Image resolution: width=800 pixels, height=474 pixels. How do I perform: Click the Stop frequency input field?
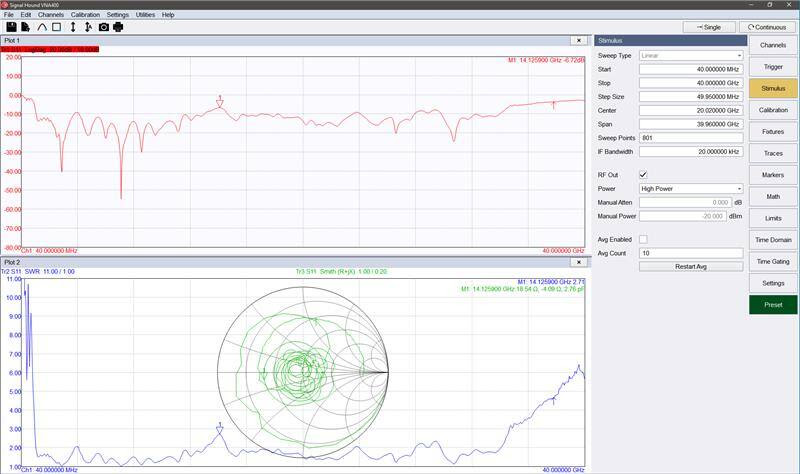point(691,83)
